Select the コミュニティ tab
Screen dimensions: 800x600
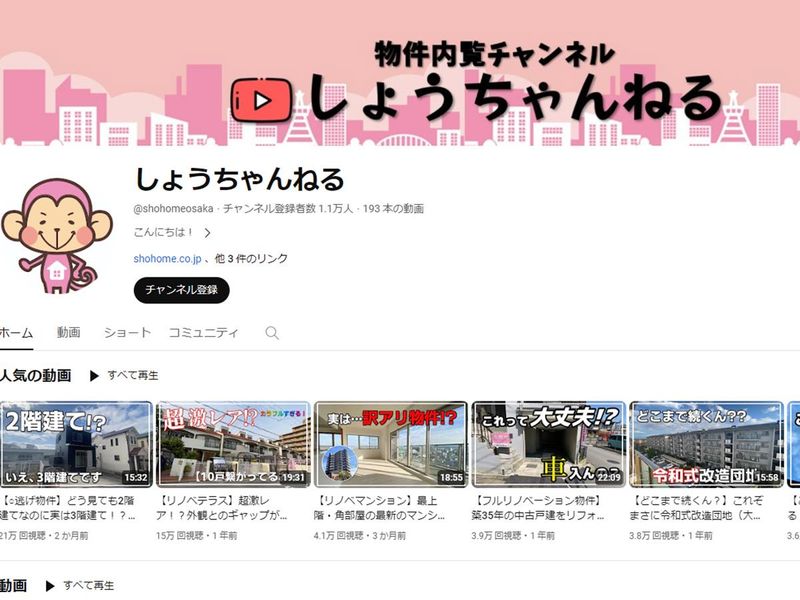[x=203, y=333]
